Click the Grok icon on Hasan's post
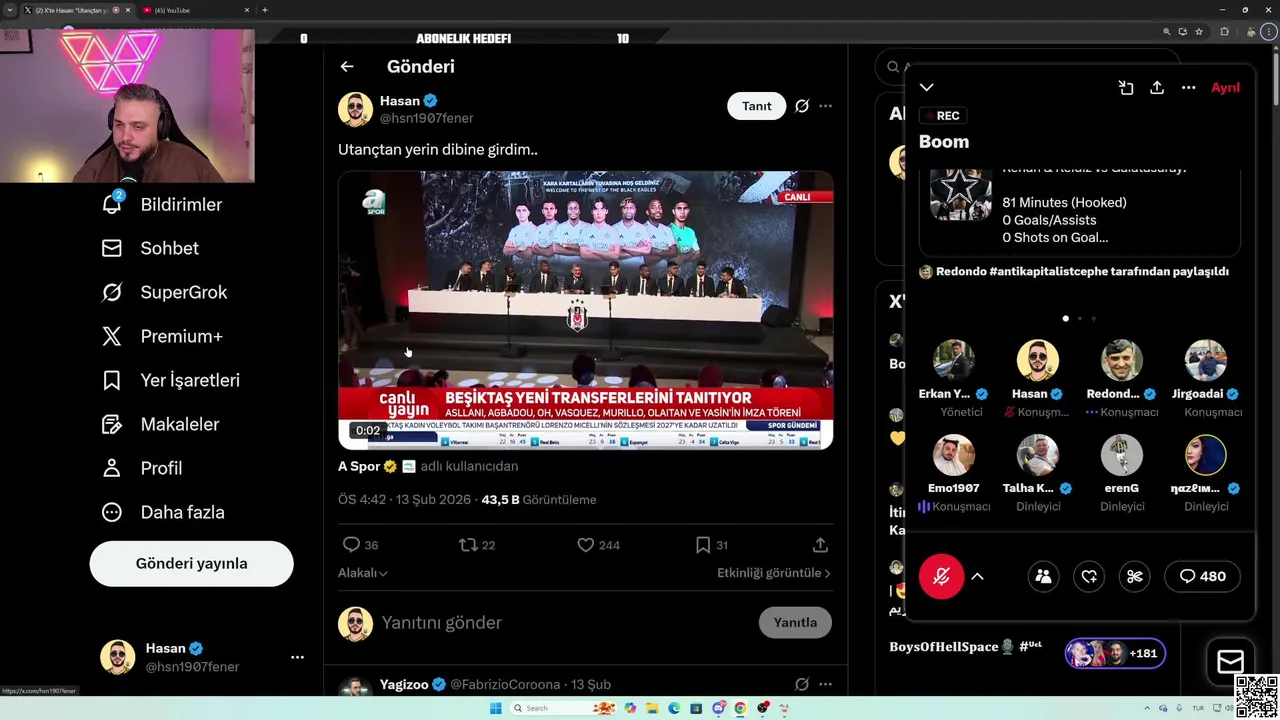The width and height of the screenshot is (1280, 720). click(802, 106)
